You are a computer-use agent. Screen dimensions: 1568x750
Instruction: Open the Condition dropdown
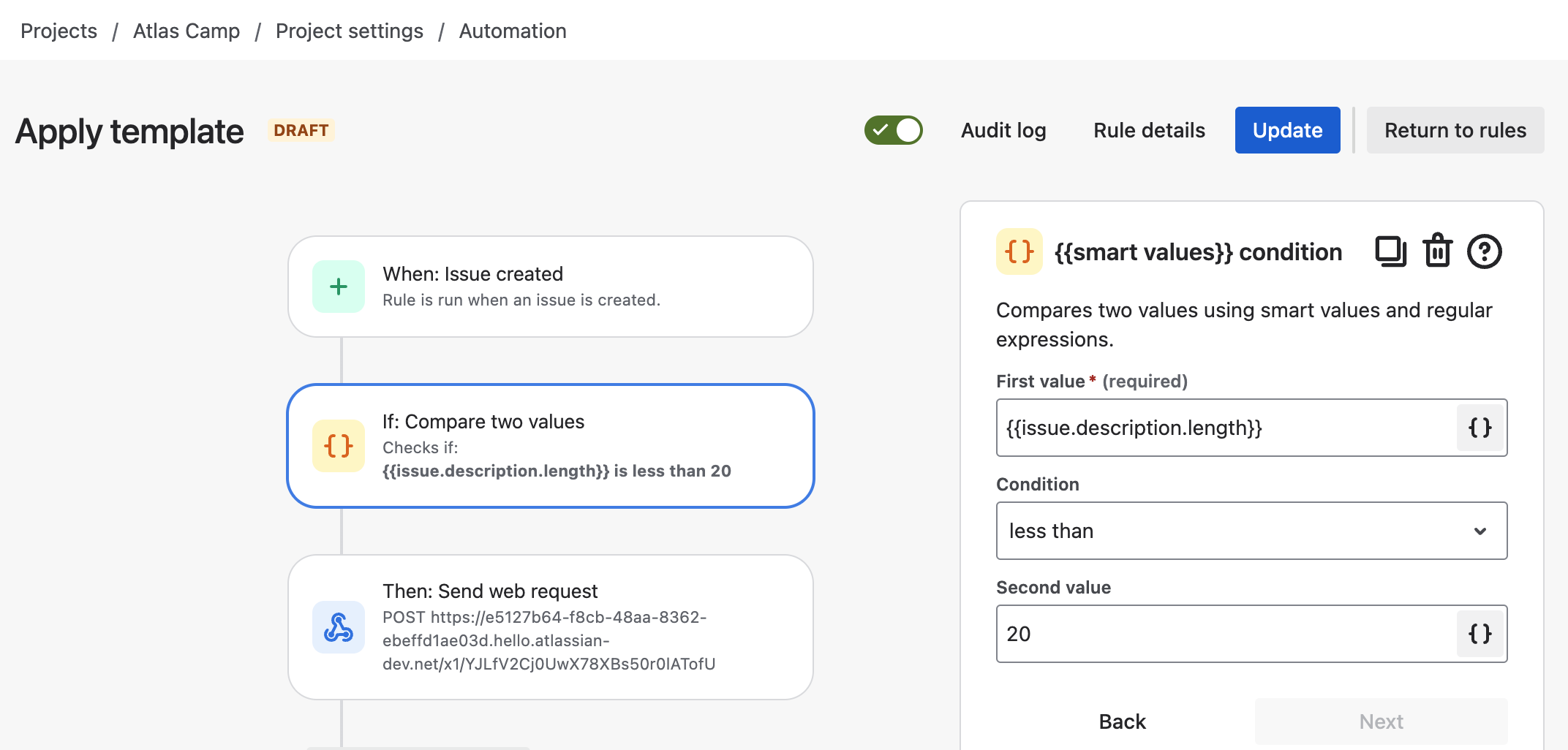(1236, 531)
